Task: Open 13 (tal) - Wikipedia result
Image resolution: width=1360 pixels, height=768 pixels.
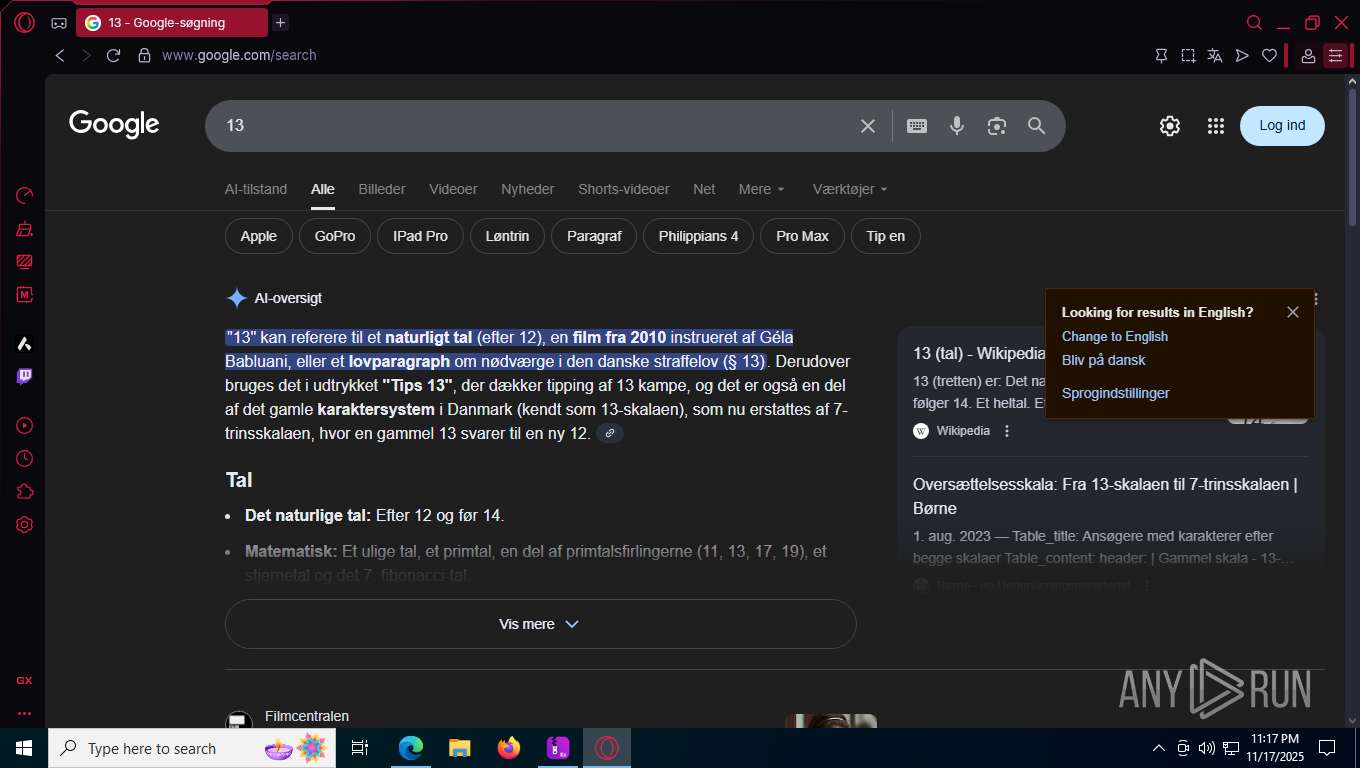Action: (979, 353)
